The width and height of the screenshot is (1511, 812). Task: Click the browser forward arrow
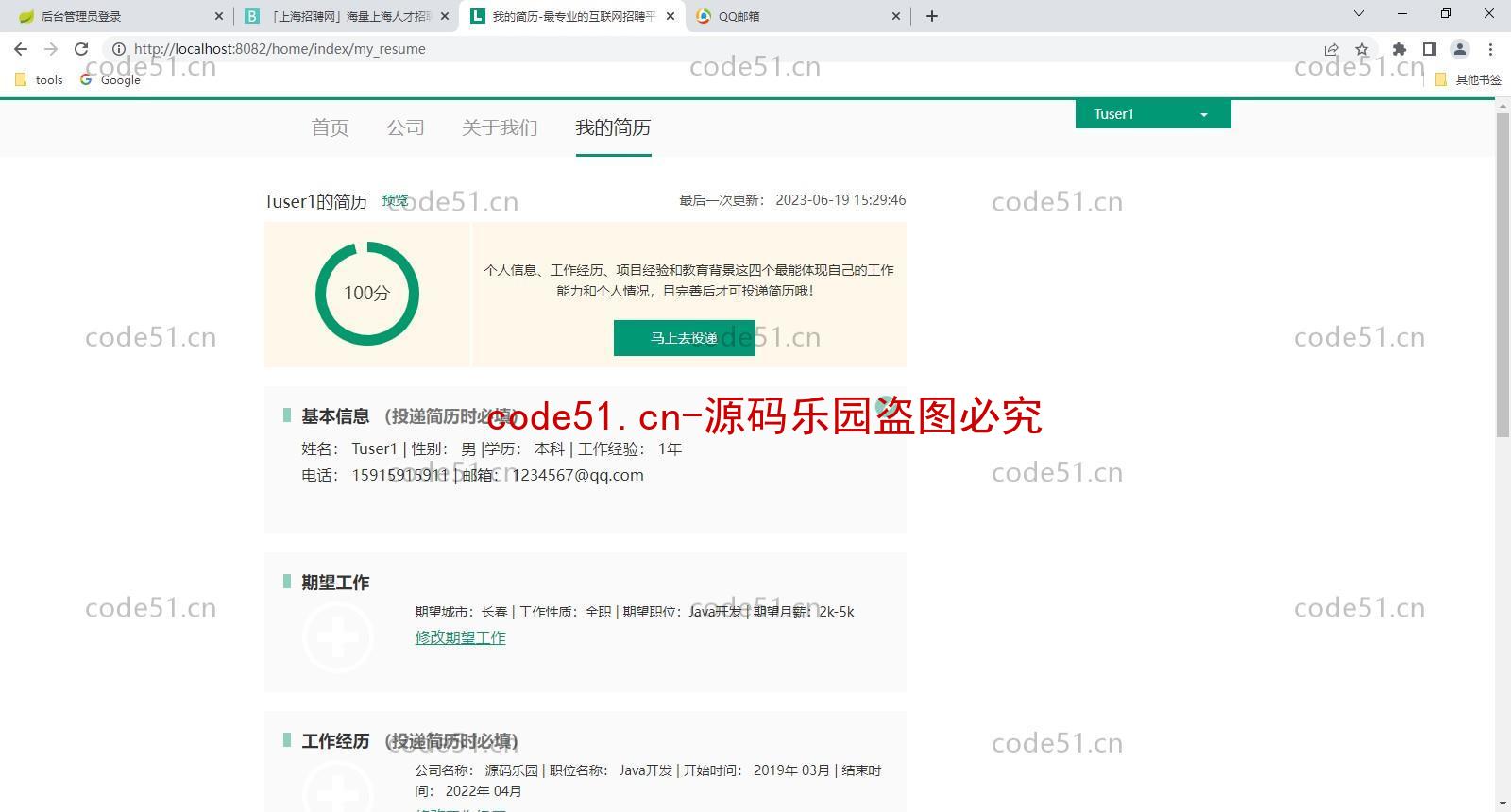pyautogui.click(x=51, y=49)
